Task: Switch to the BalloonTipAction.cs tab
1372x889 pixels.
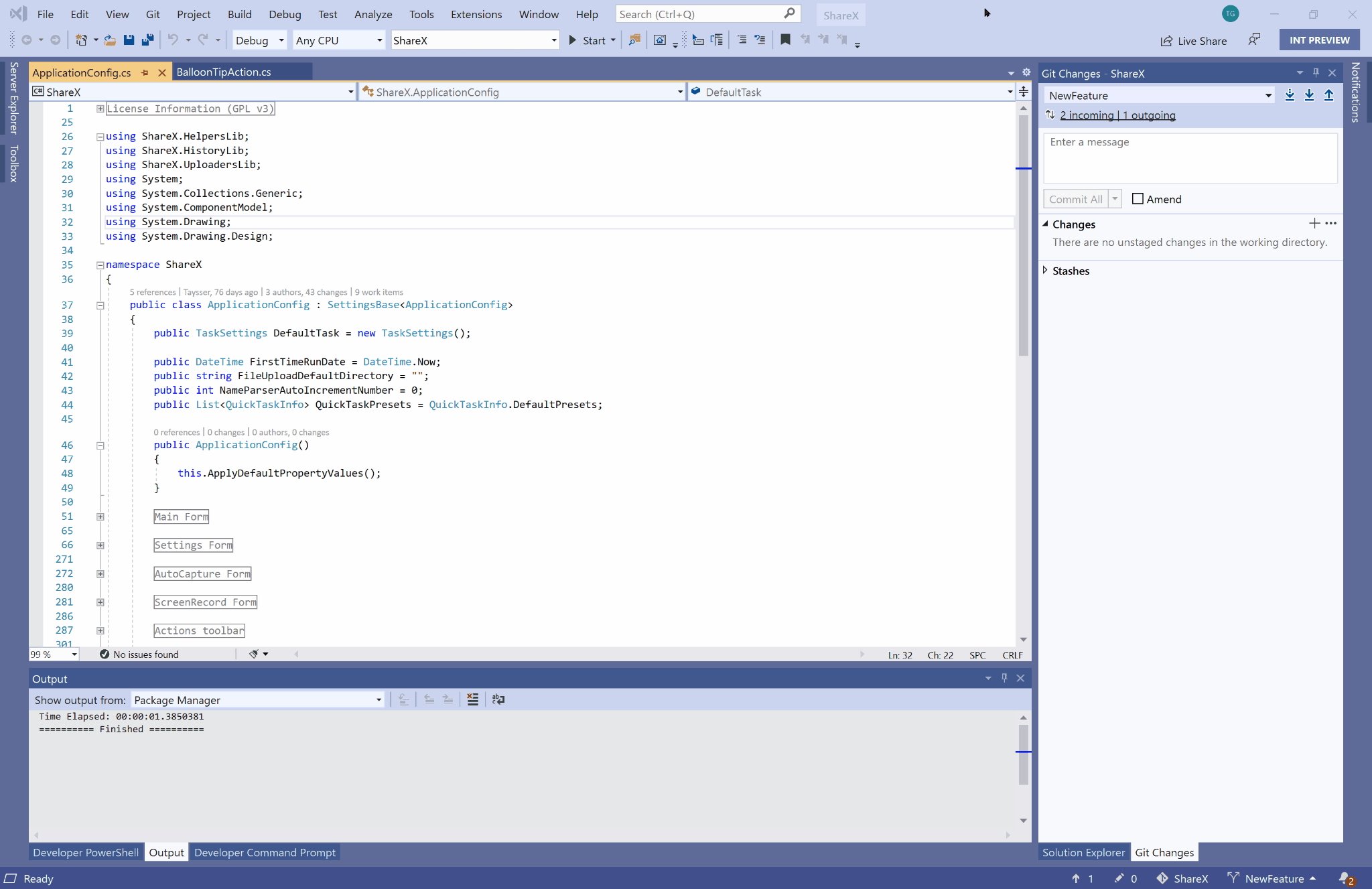Action: pyautogui.click(x=223, y=72)
